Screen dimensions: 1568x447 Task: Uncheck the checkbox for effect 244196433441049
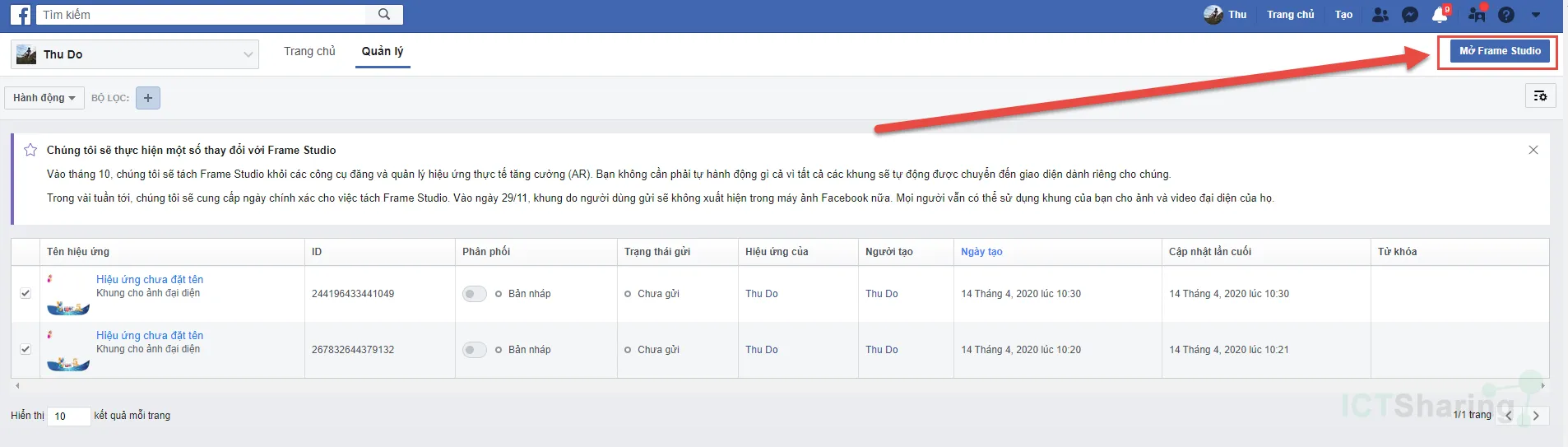click(26, 293)
